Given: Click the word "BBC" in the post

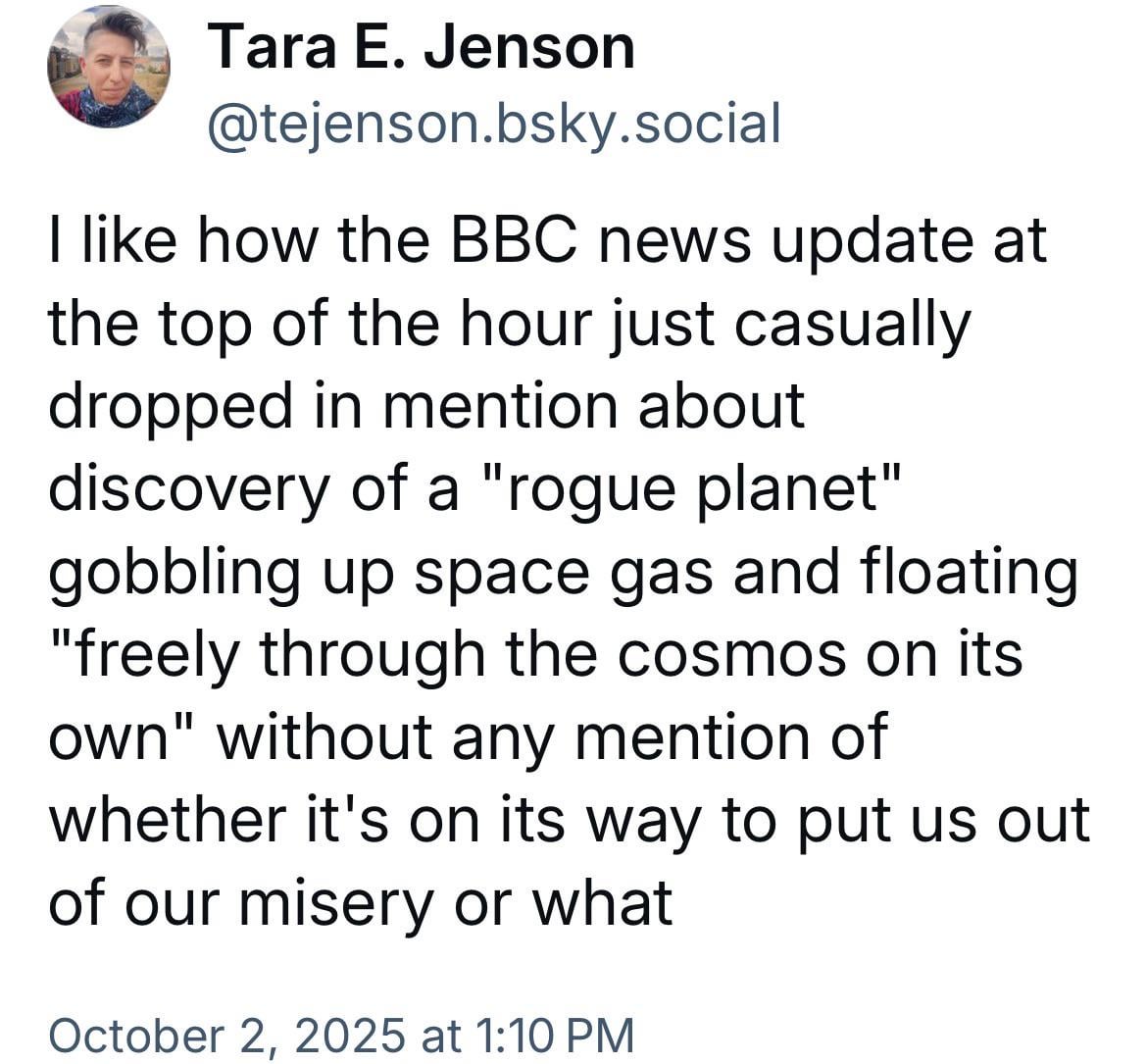Looking at the screenshot, I should (514, 241).
